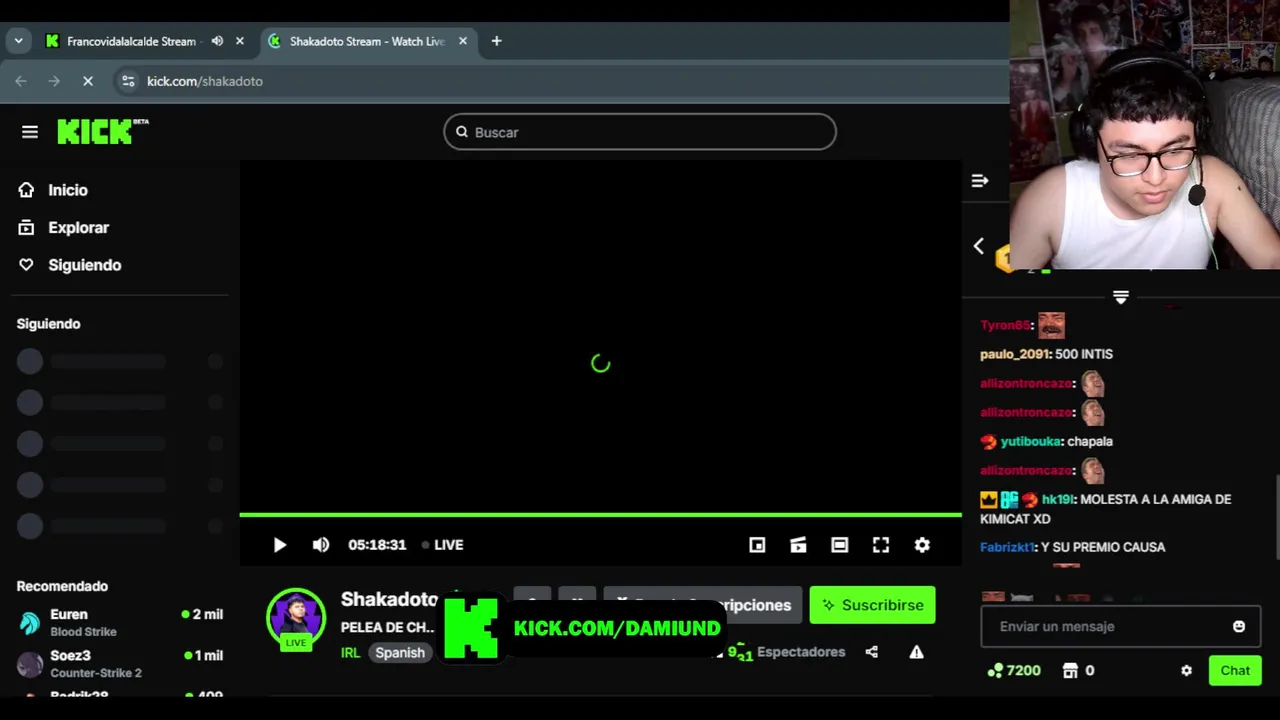Mute the stream volume
Screen dimensions: 1280x720
point(320,545)
